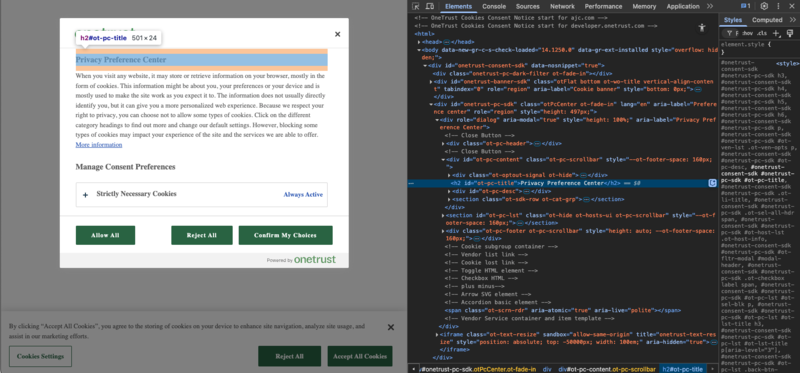Expand the ot-pc-desc div node
800x373 pixels.
[449, 191]
